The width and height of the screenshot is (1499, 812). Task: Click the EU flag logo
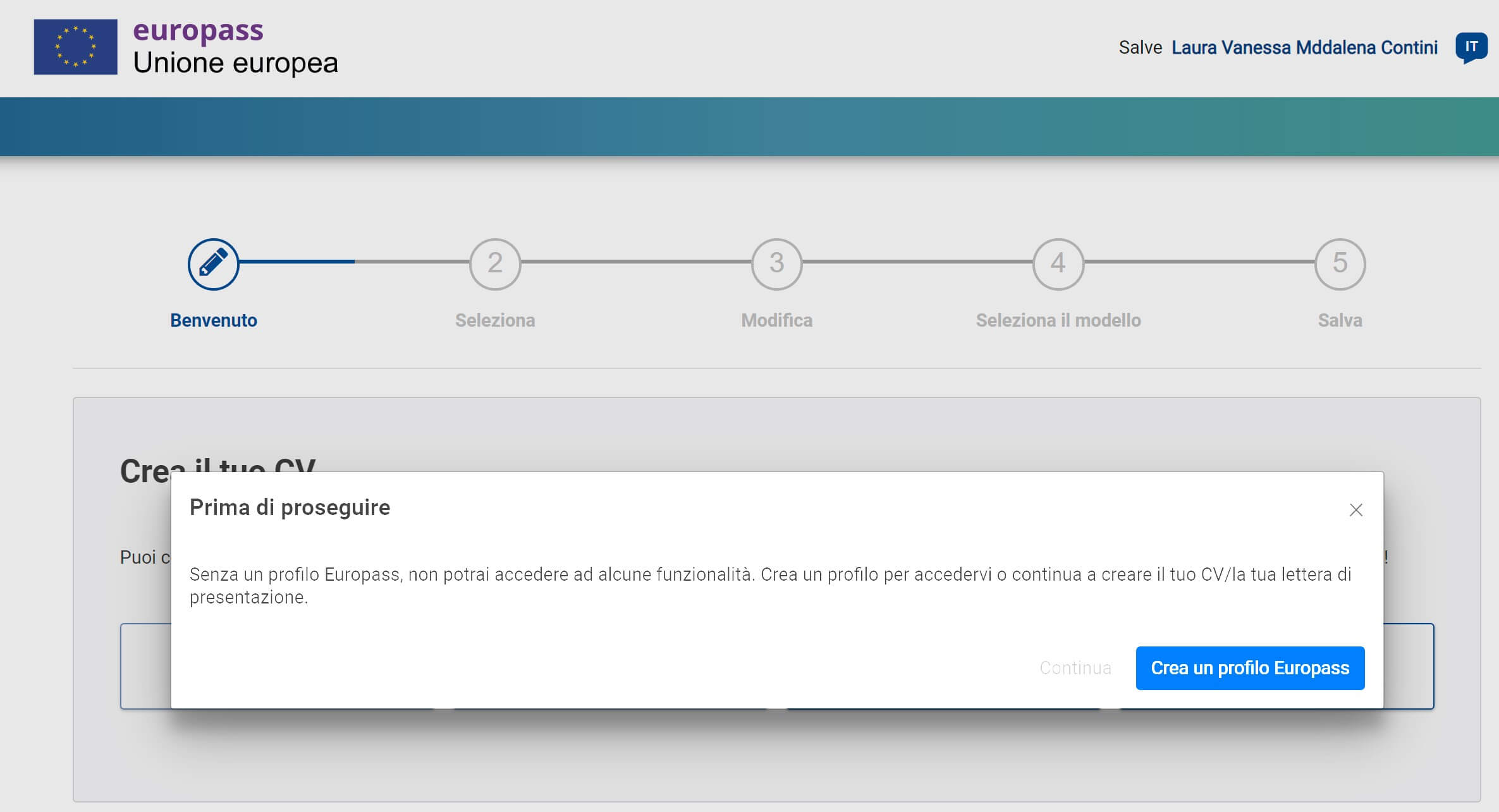75,47
